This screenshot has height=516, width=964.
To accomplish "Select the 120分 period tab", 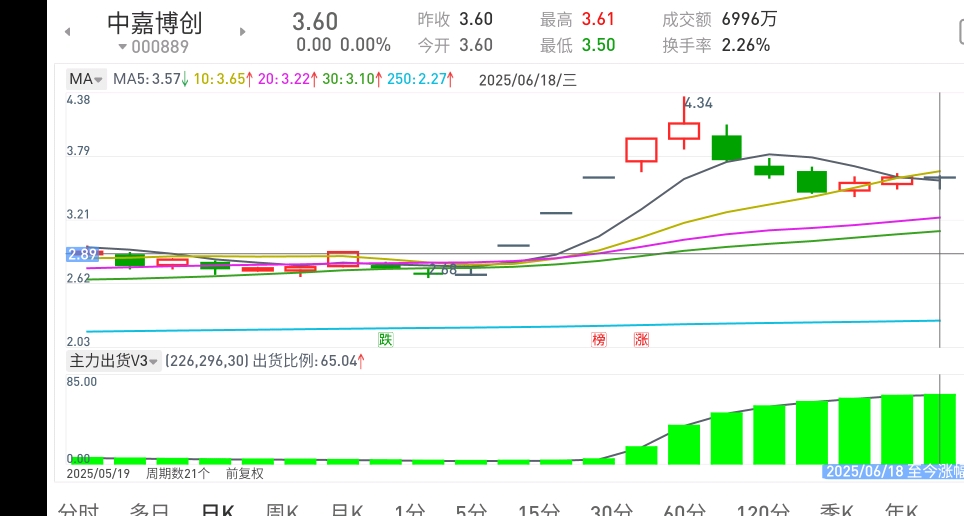I will pos(762,510).
